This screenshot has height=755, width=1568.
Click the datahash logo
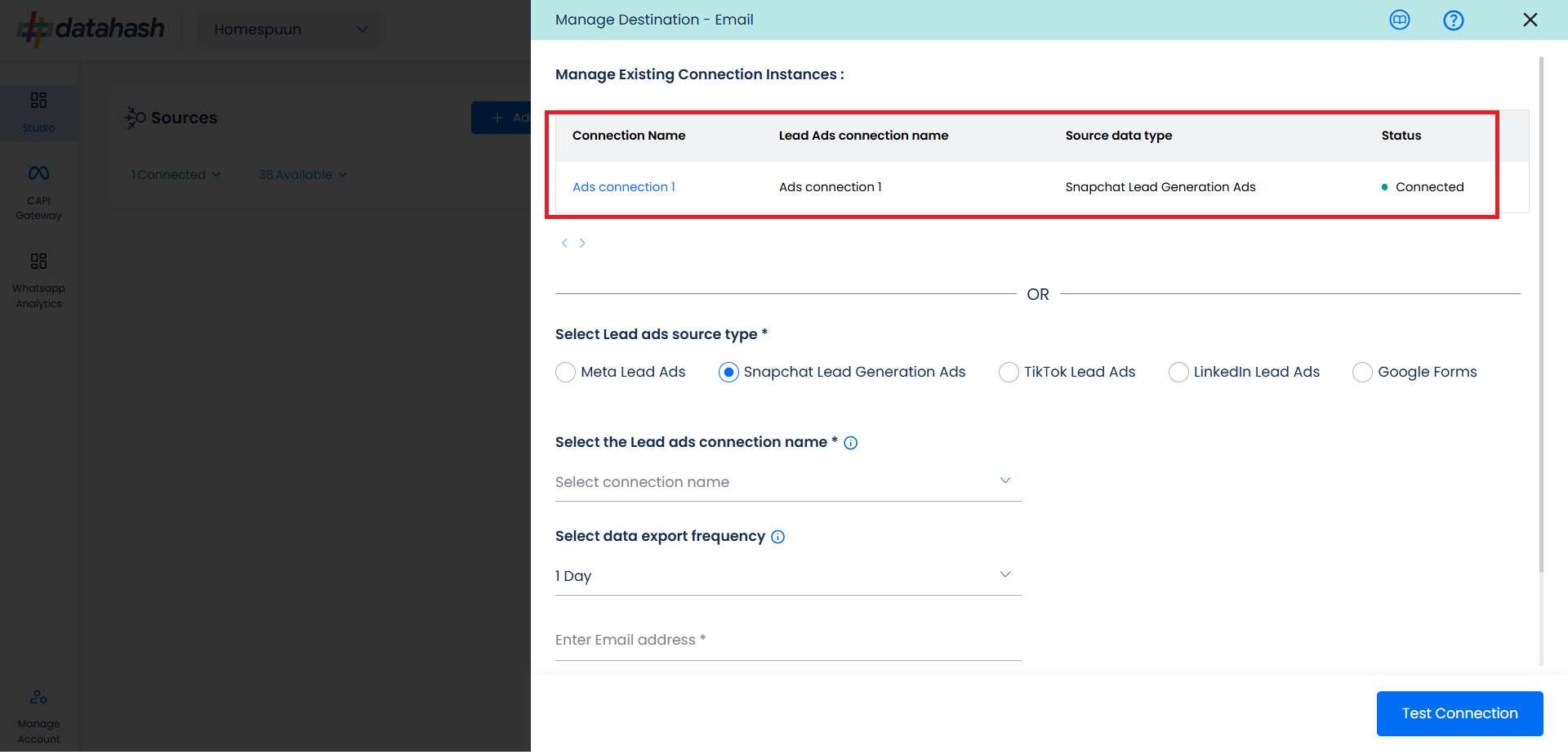pos(91,29)
